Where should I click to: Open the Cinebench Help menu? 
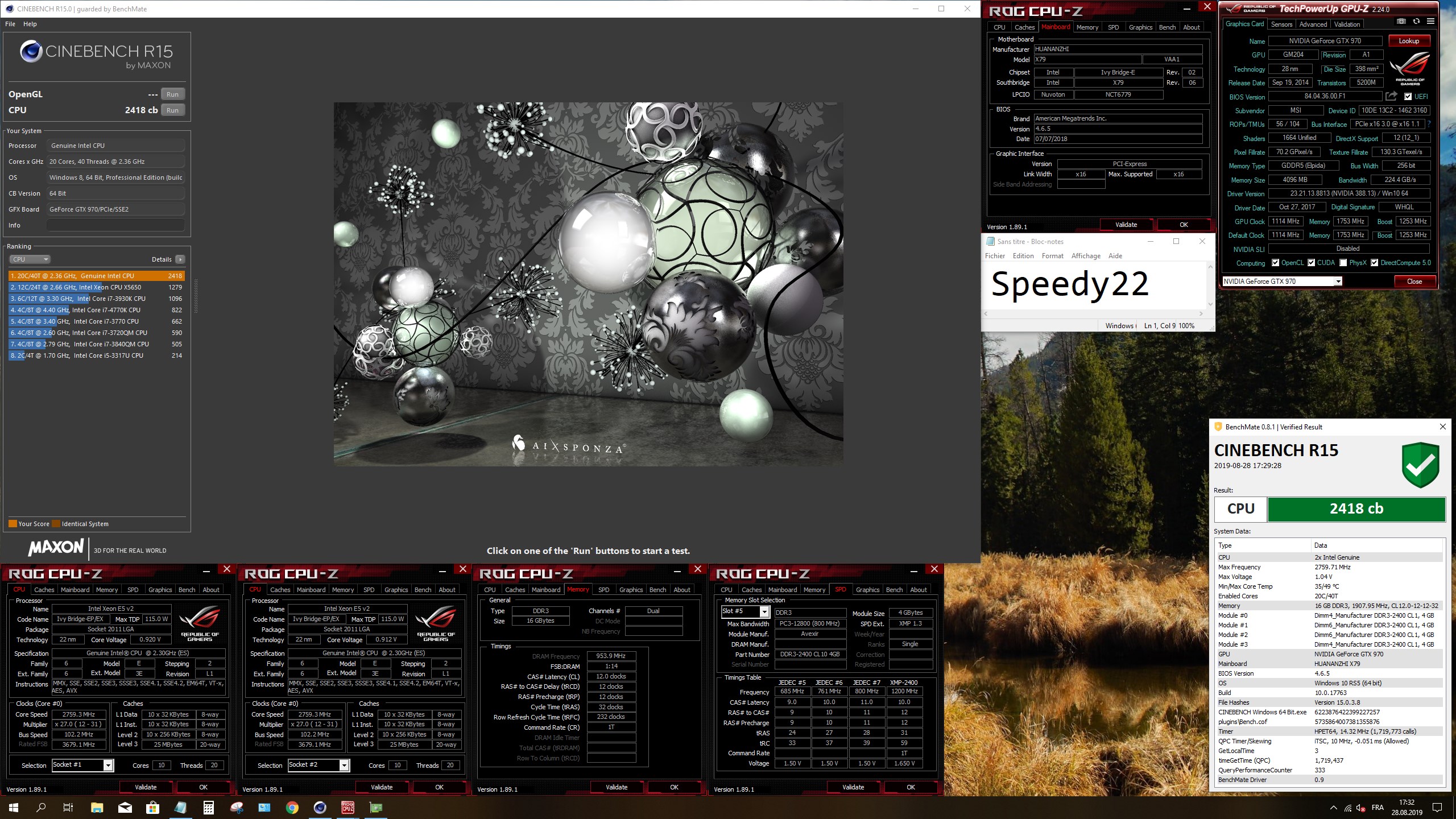coord(30,24)
